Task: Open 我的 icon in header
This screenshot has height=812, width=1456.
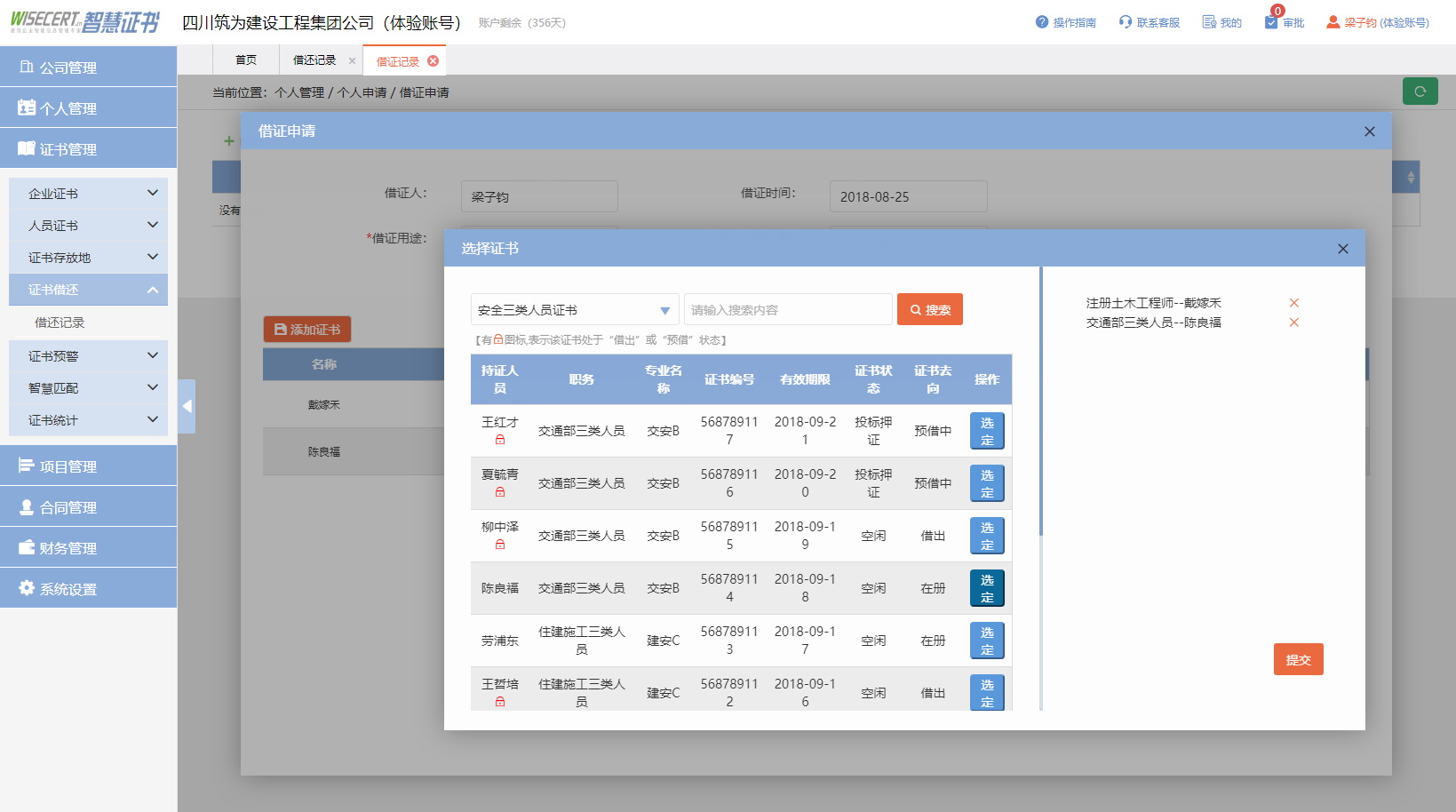Action: (x=1209, y=21)
